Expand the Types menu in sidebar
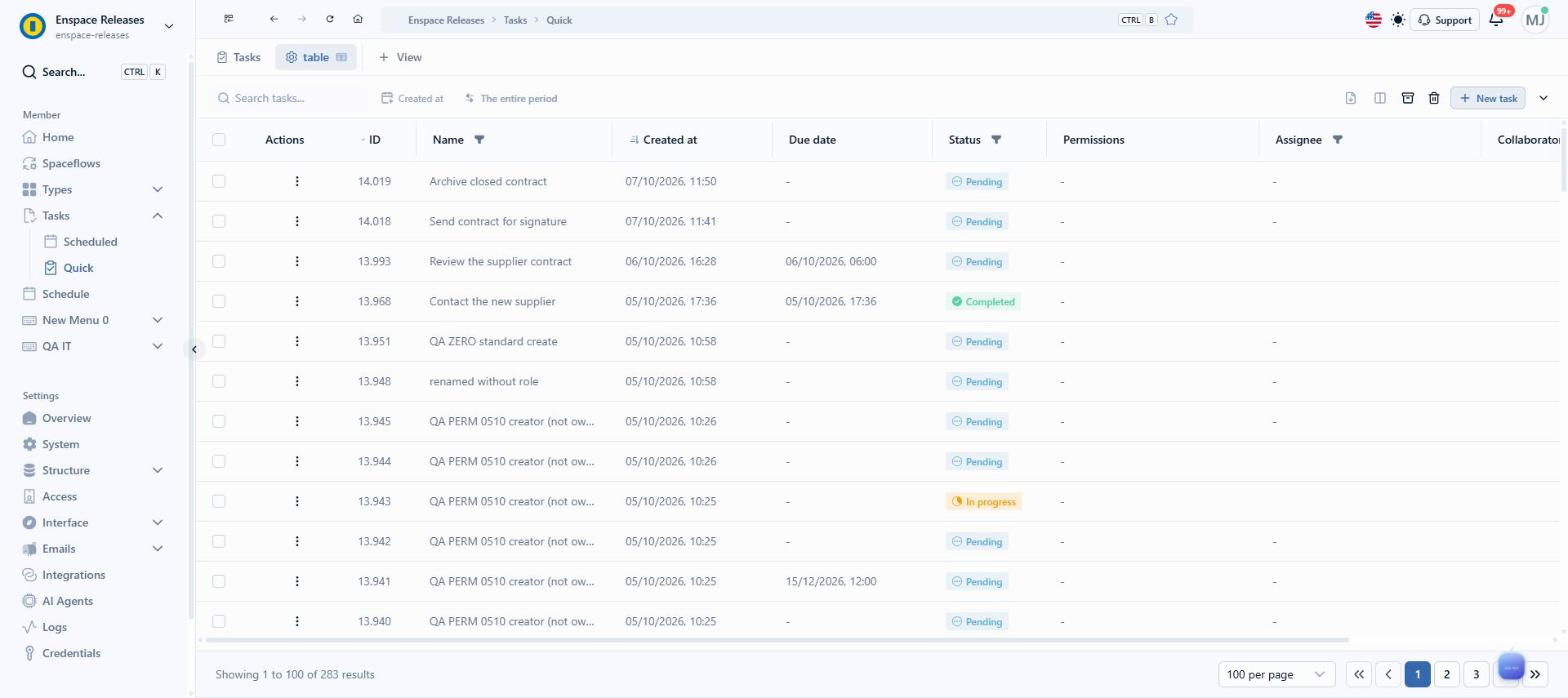The width and height of the screenshot is (1568, 698). point(157,189)
